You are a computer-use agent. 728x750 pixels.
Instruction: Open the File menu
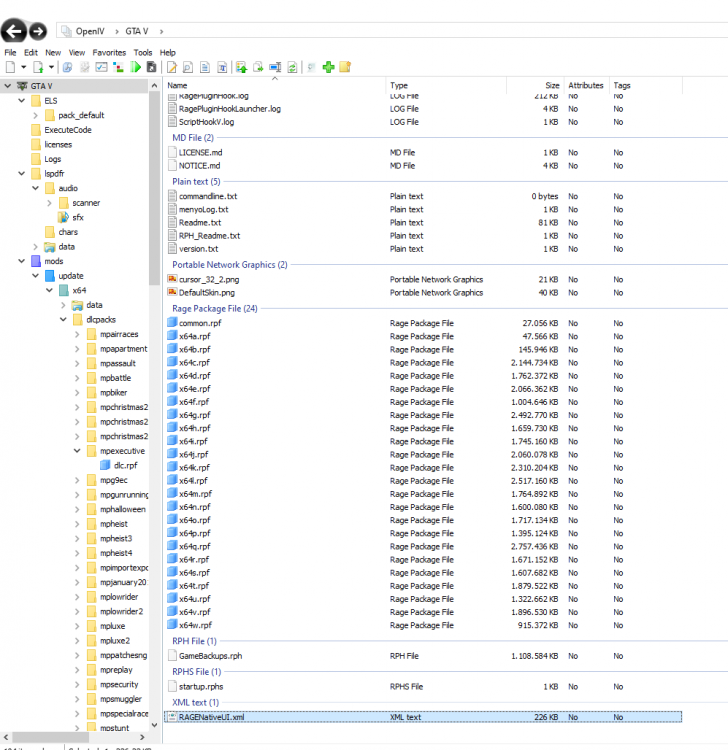pyautogui.click(x=10, y=53)
